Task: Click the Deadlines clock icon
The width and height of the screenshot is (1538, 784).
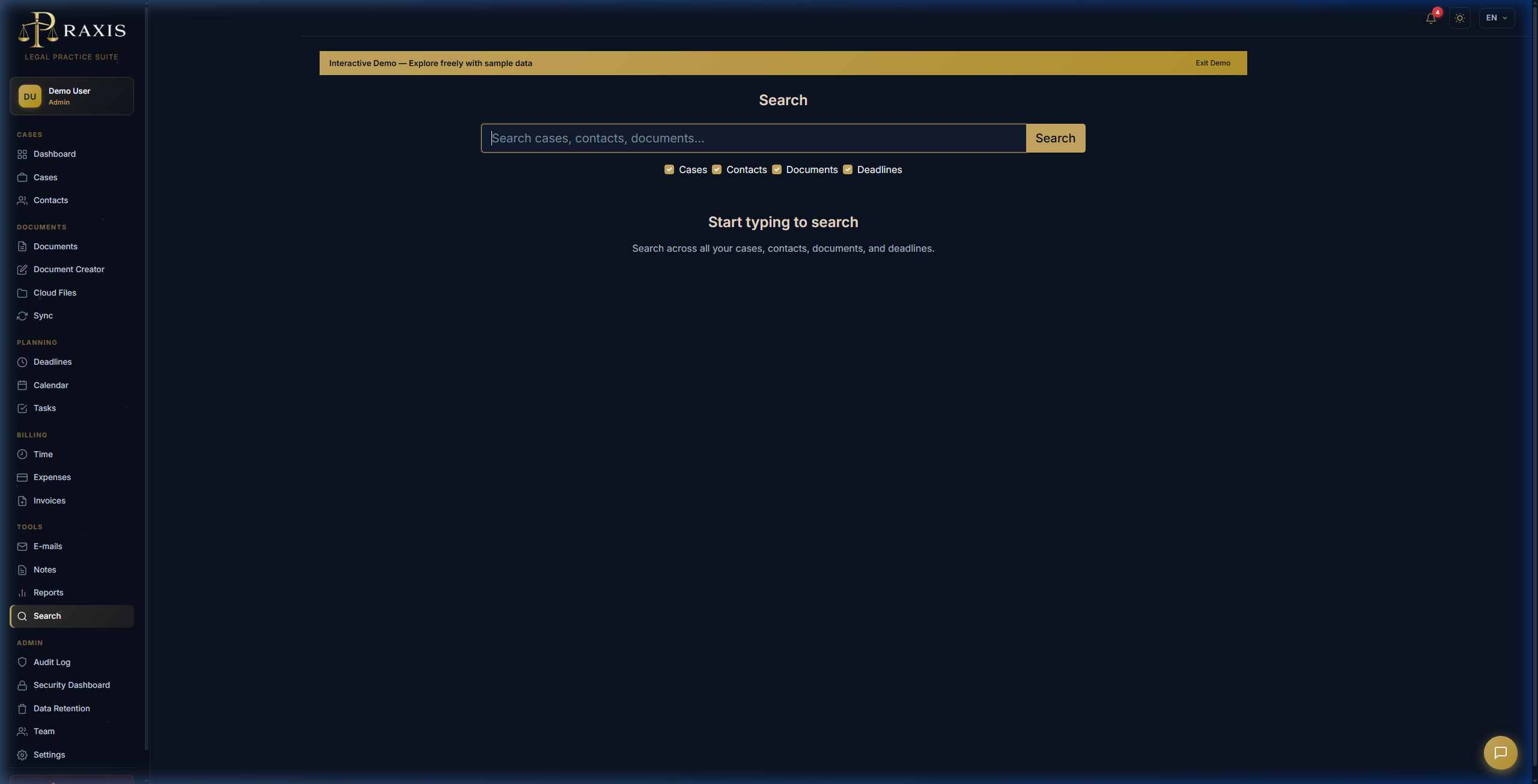Action: 22,362
